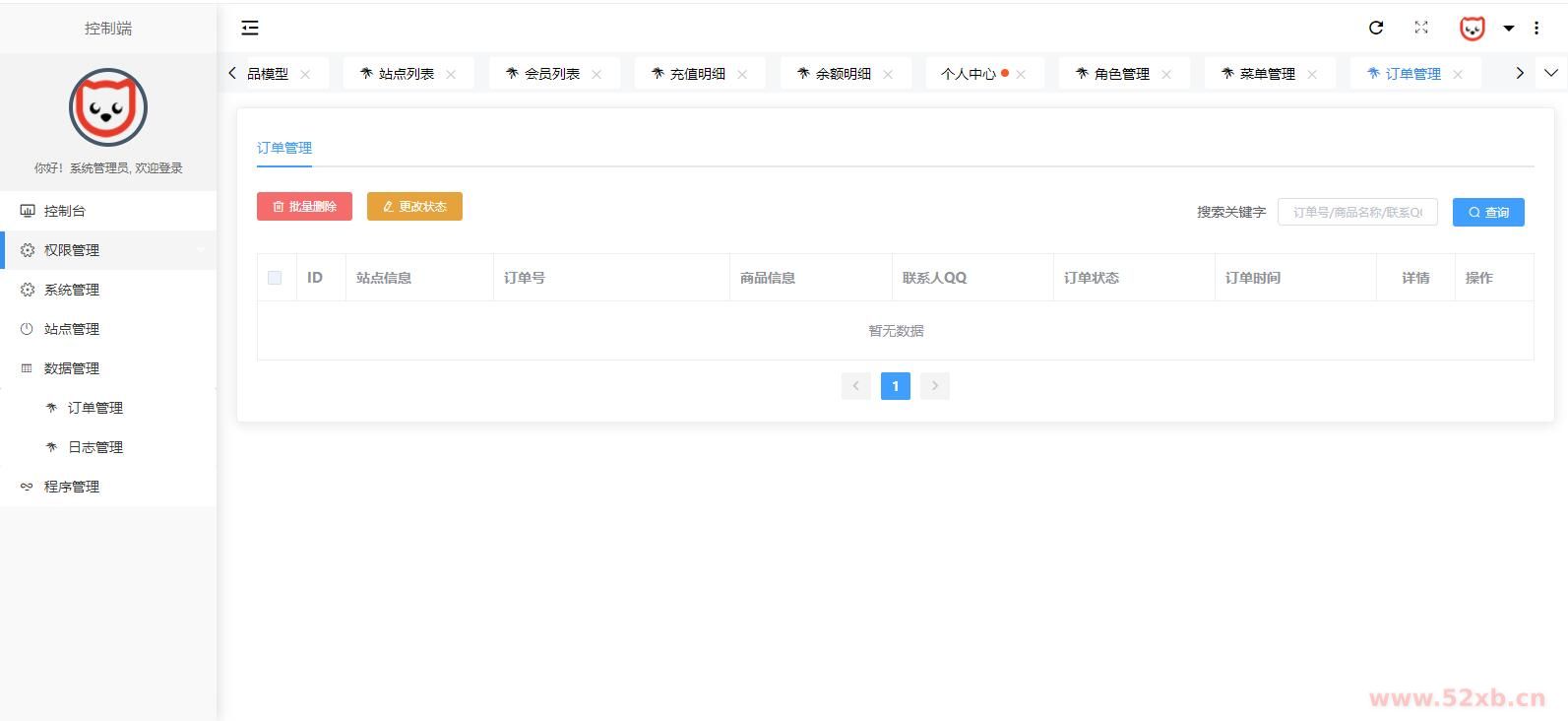Focus the 搜索关键字 input field
This screenshot has height=721, width=1568.
[x=1356, y=213]
